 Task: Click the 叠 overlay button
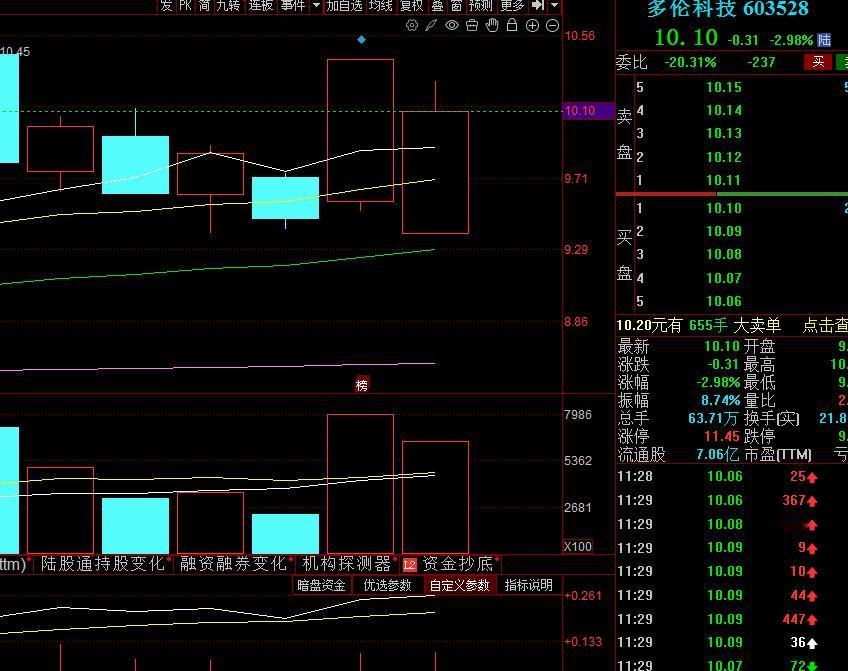point(437,6)
